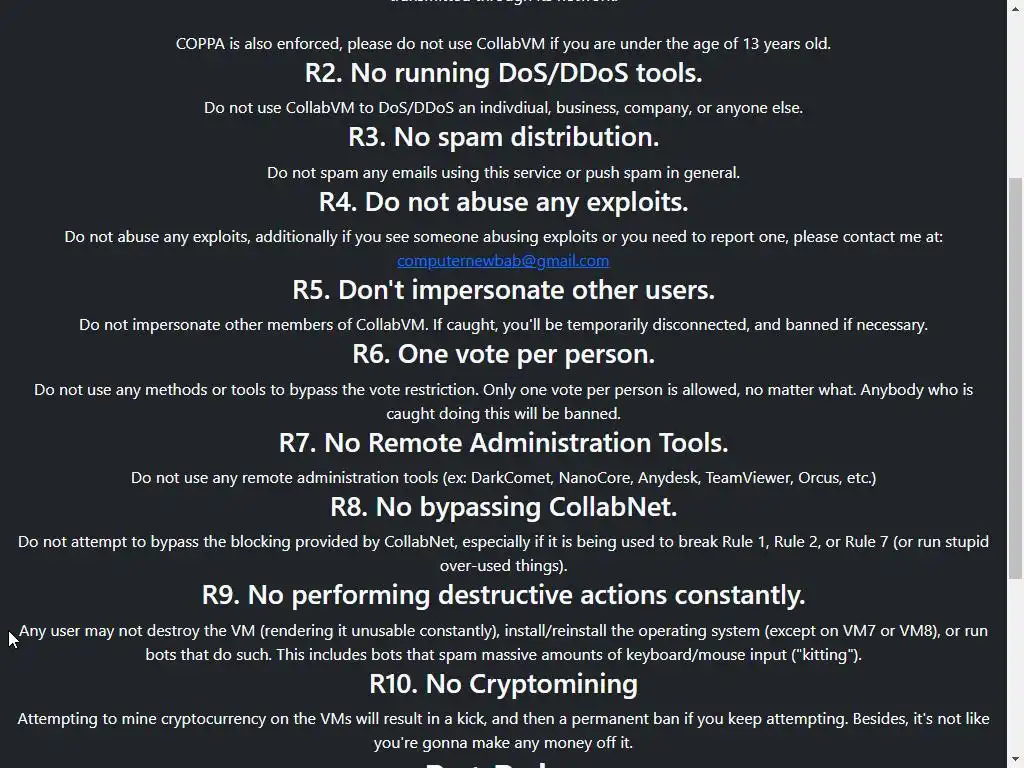Image resolution: width=1024 pixels, height=768 pixels.
Task: Click the 'R3. No spam distribution.' heading
Action: (503, 137)
